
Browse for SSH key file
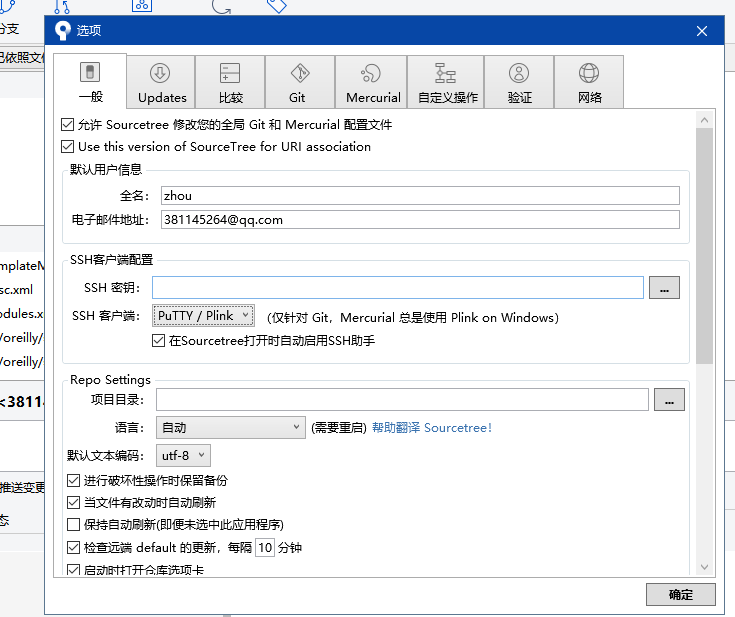click(x=664, y=287)
